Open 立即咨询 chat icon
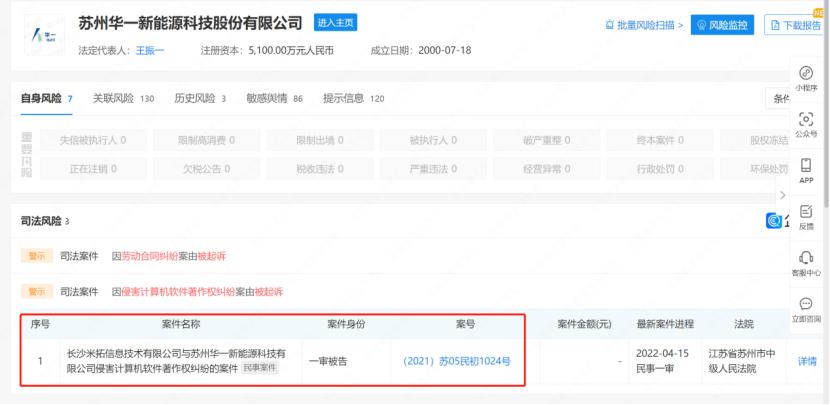 click(806, 309)
